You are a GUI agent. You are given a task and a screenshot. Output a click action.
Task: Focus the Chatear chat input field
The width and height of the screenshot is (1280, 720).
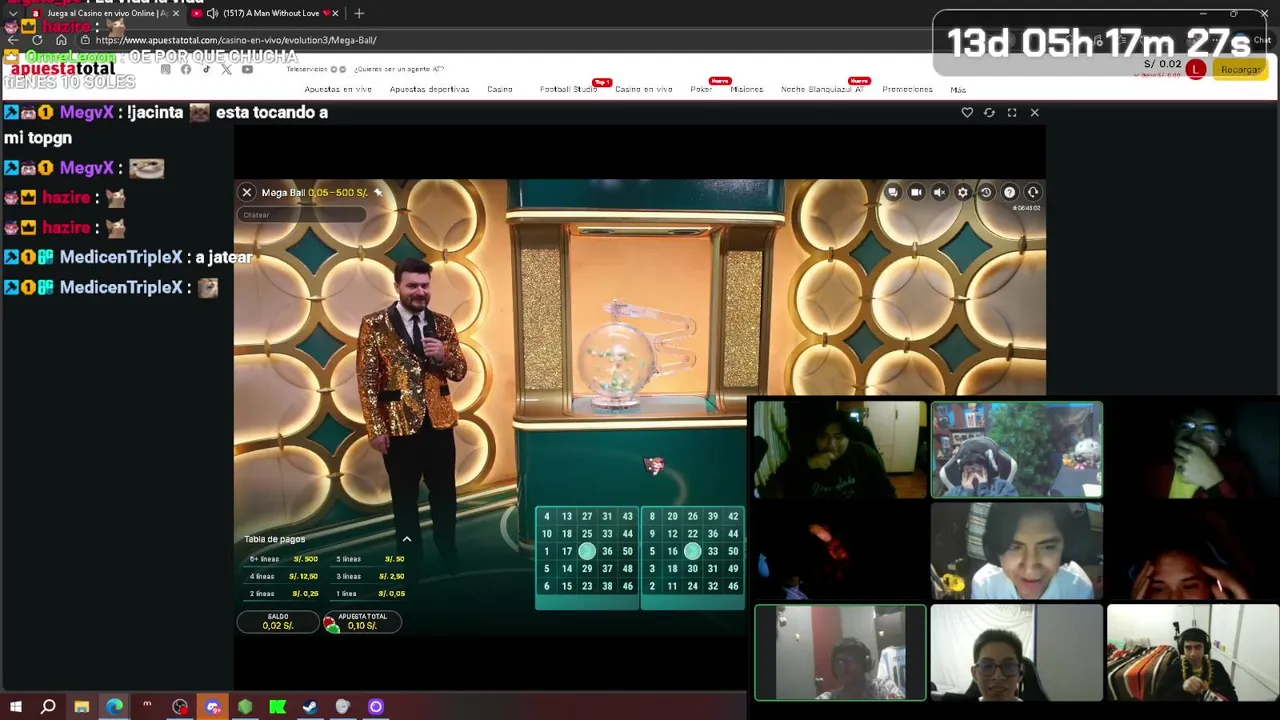tap(303, 215)
